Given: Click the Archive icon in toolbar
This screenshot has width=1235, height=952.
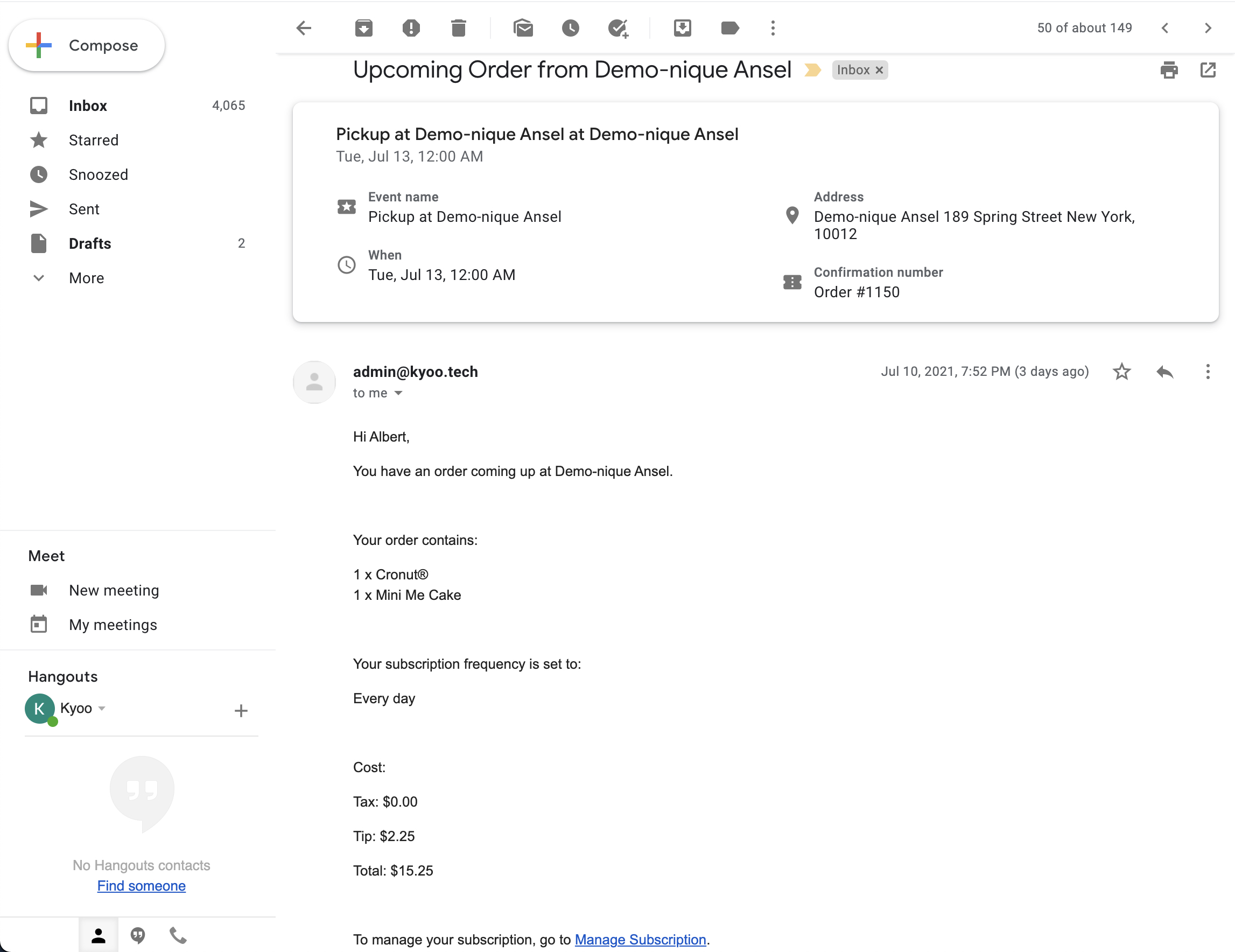Looking at the screenshot, I should (x=363, y=27).
